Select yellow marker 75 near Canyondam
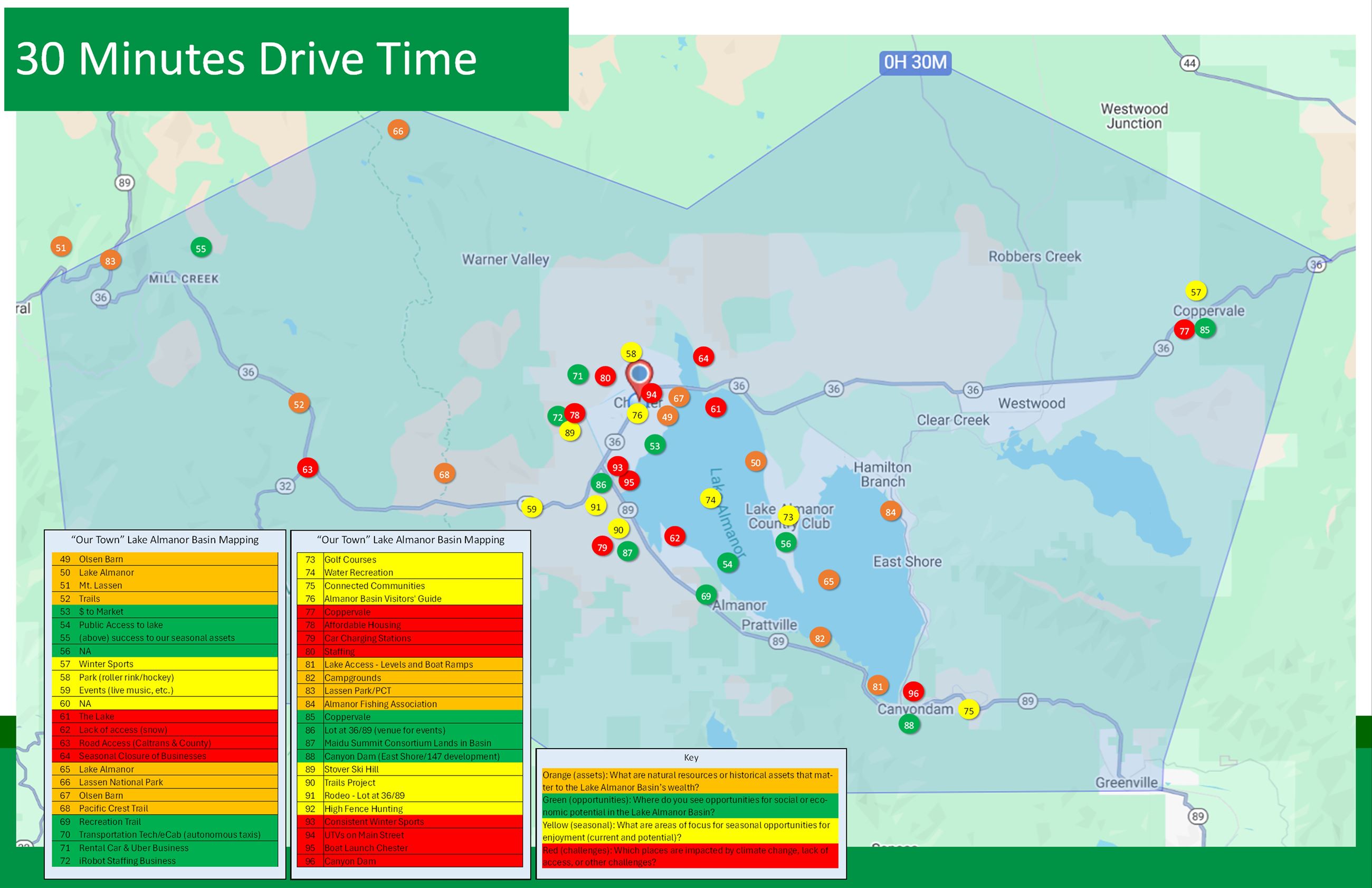Viewport: 1372px width, 888px height. [969, 711]
